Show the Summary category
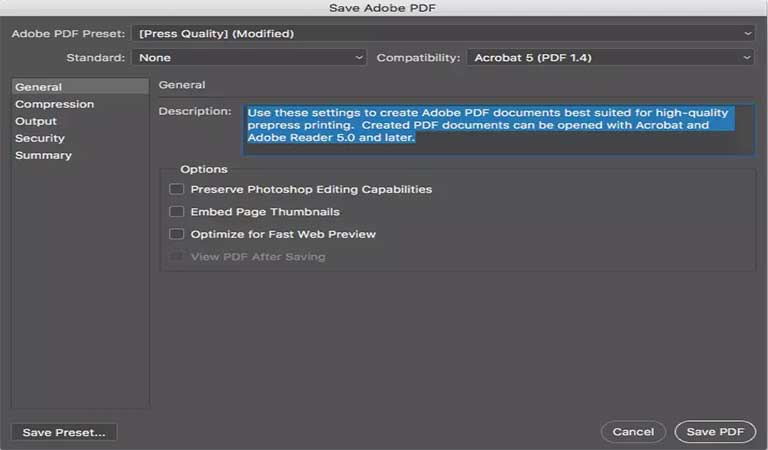The height and width of the screenshot is (450, 768). pos(43,155)
